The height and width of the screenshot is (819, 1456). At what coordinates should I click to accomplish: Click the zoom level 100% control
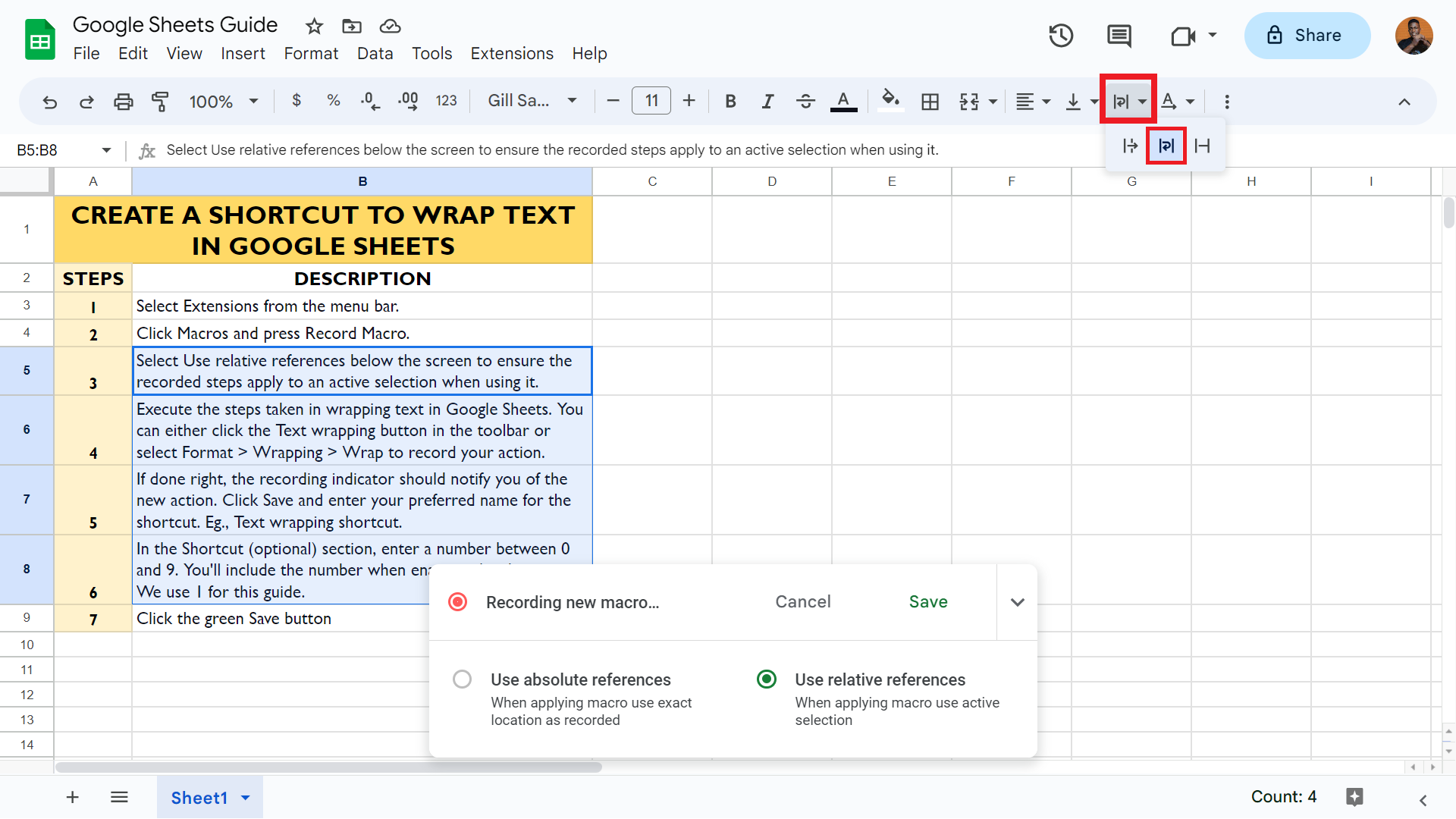[213, 101]
